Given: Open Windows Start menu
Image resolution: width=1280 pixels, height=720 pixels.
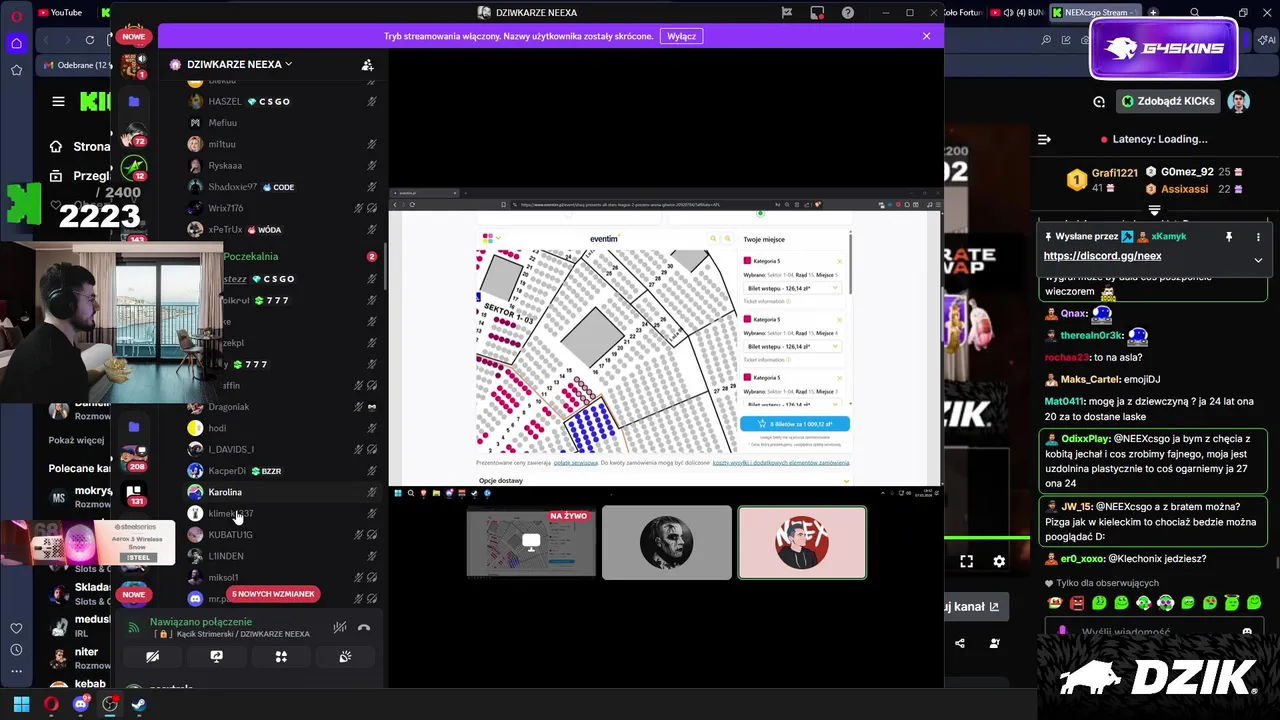Looking at the screenshot, I should pyautogui.click(x=21, y=704).
